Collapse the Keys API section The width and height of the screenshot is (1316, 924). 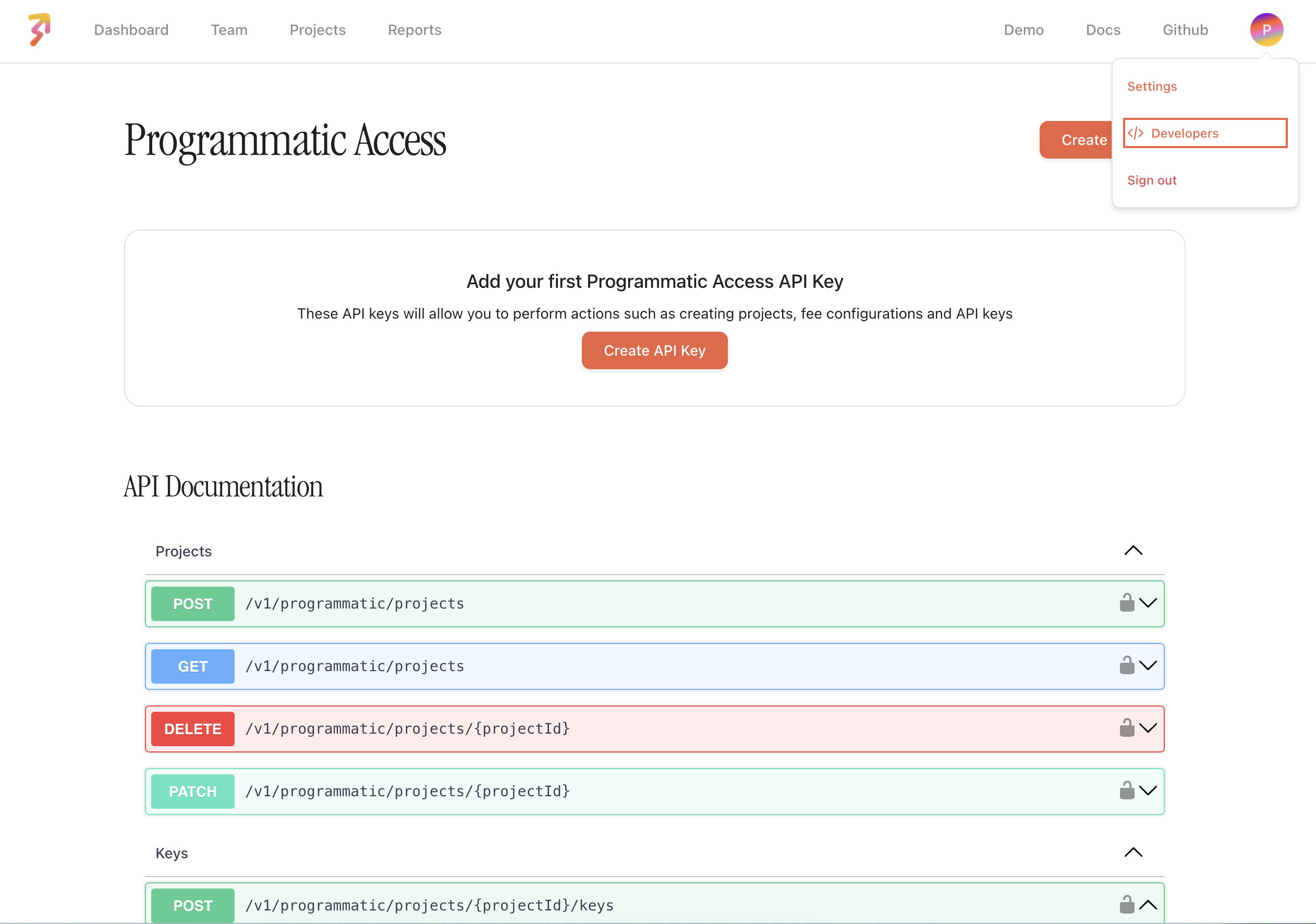point(1132,853)
